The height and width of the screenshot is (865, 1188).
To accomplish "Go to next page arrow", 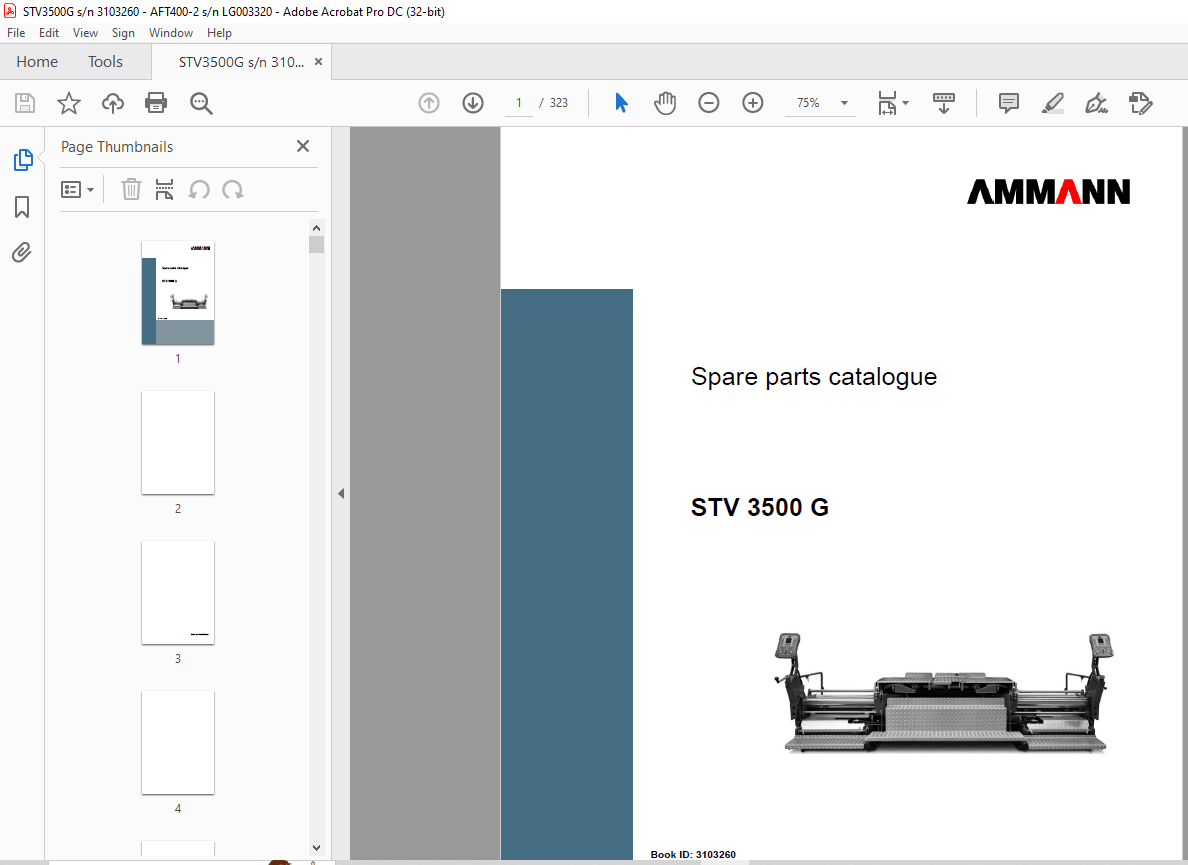I will point(473,103).
